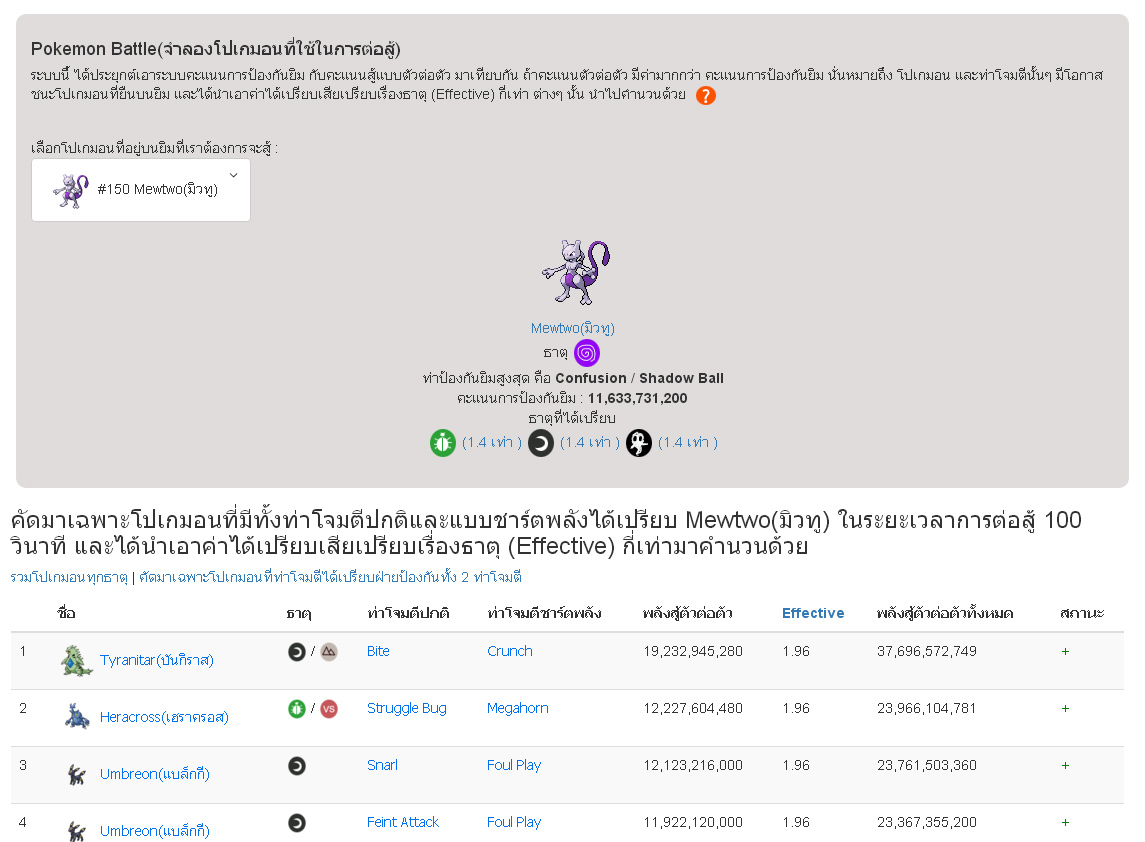Viewport: 1145px width, 842px height.
Task: Click the 1.4 เท่า link beside Dark icon
Action: pyautogui.click(x=589, y=443)
